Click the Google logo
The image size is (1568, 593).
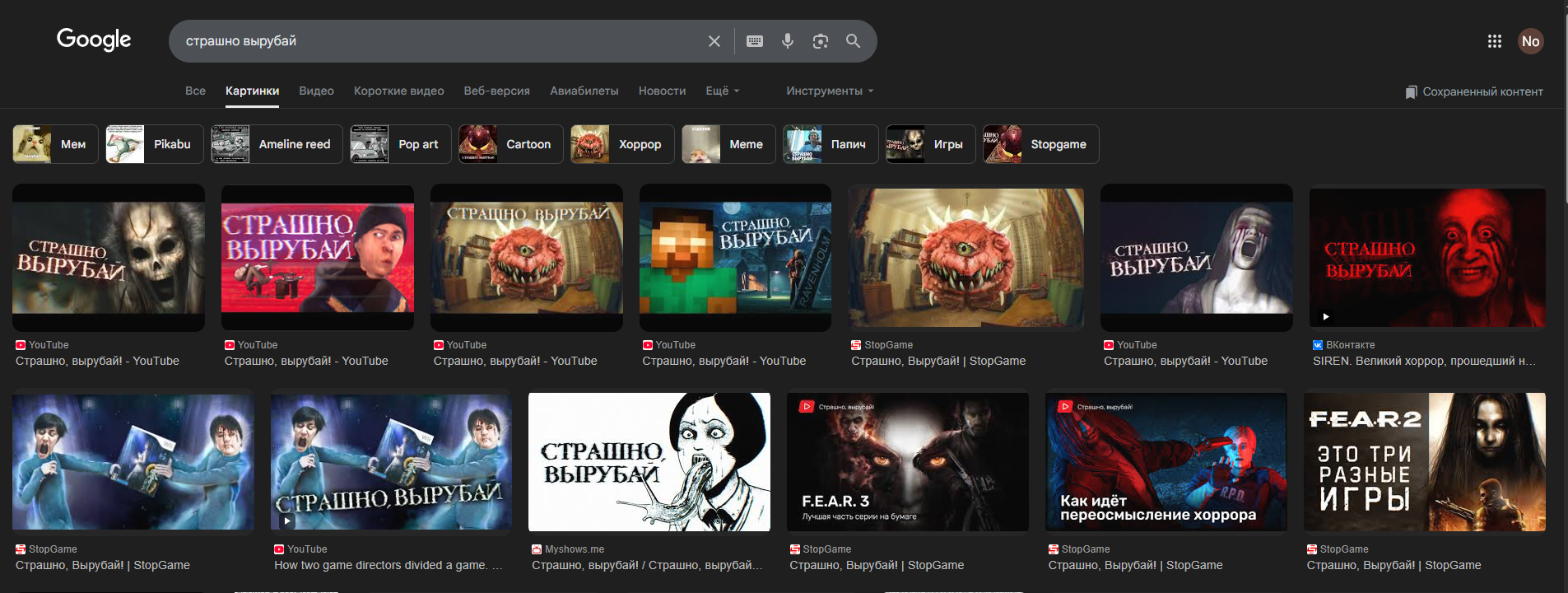(x=94, y=40)
